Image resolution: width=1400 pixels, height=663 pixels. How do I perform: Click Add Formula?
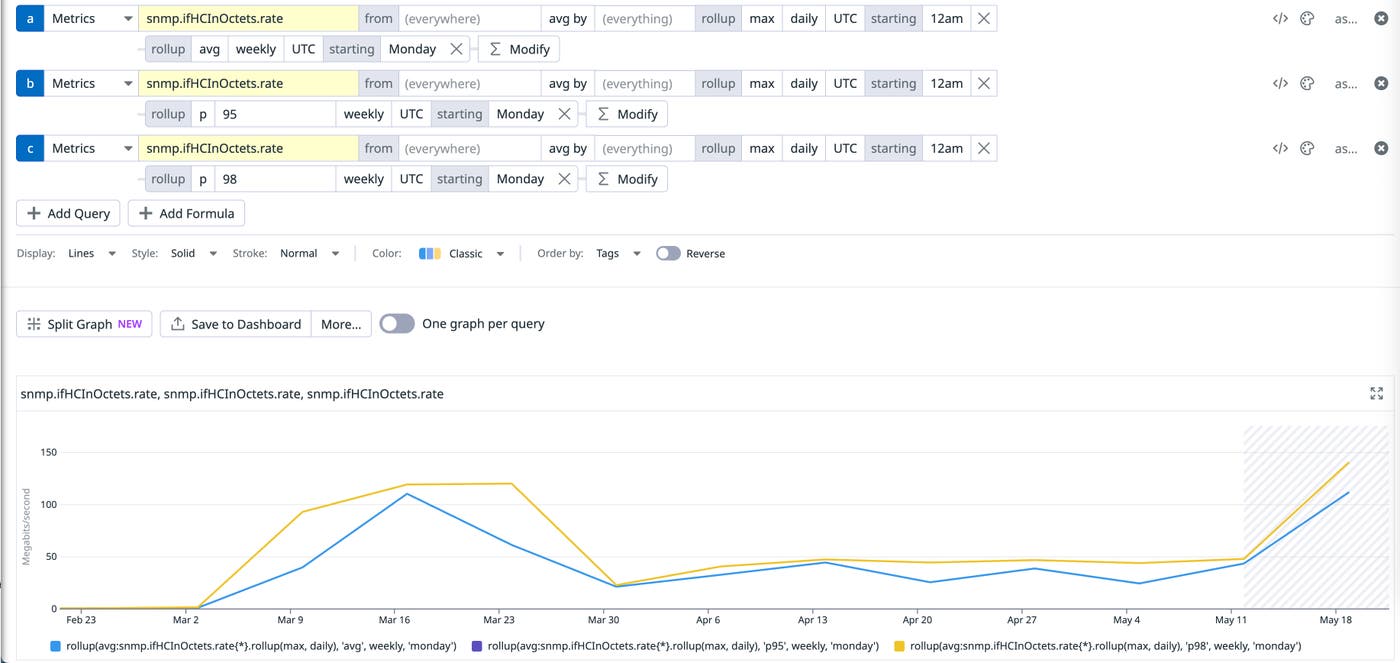186,213
